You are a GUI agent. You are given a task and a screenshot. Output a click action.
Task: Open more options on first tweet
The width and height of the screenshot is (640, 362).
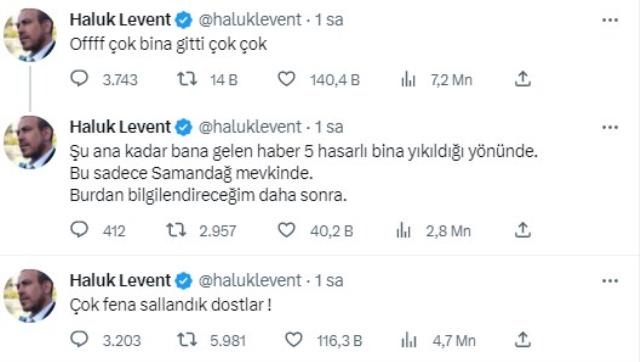pyautogui.click(x=610, y=20)
